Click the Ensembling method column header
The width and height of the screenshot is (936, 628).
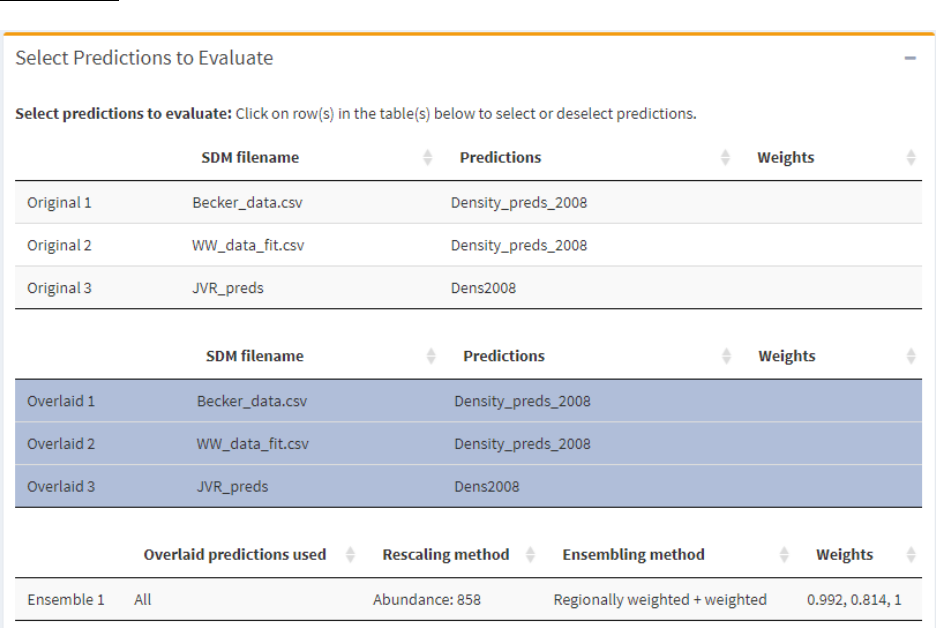(x=633, y=555)
